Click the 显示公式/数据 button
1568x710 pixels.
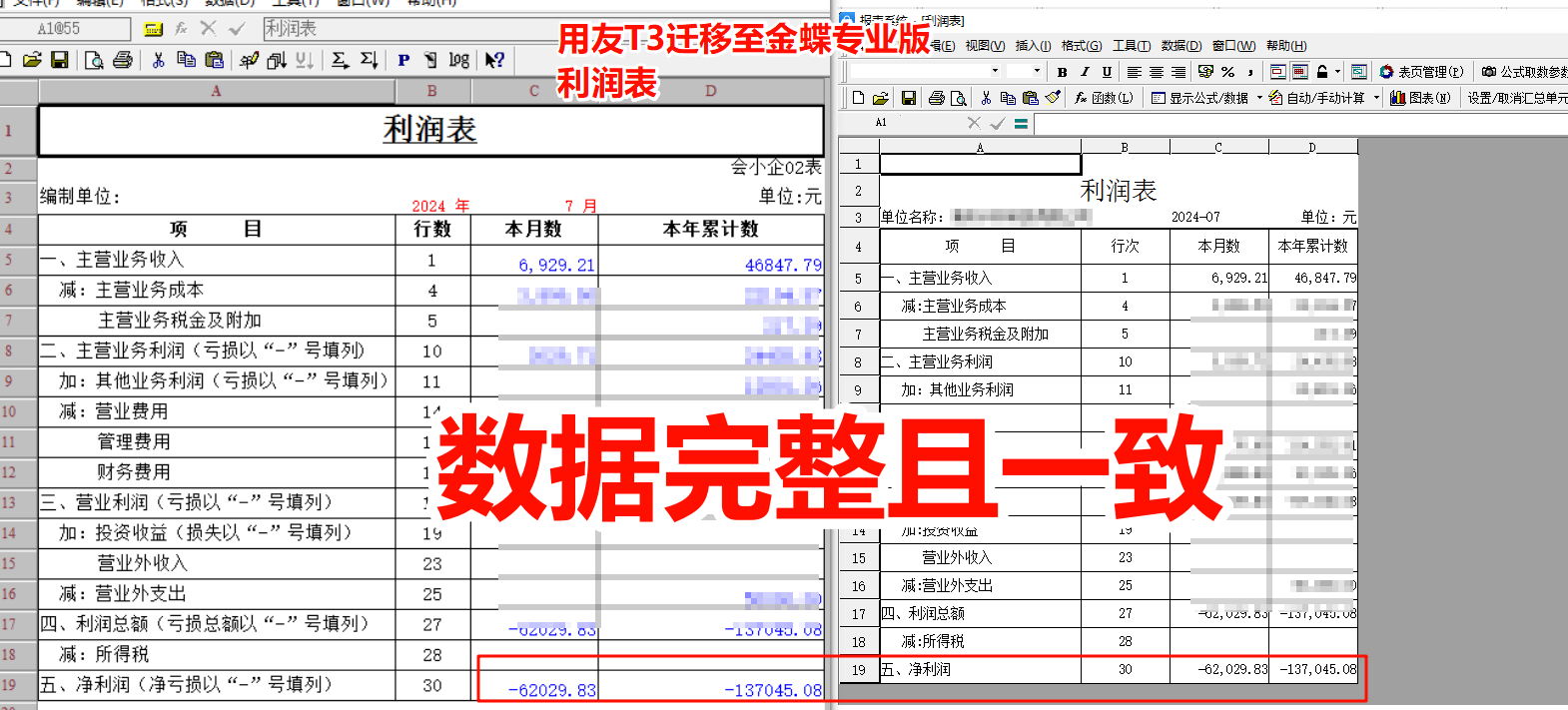(1199, 98)
